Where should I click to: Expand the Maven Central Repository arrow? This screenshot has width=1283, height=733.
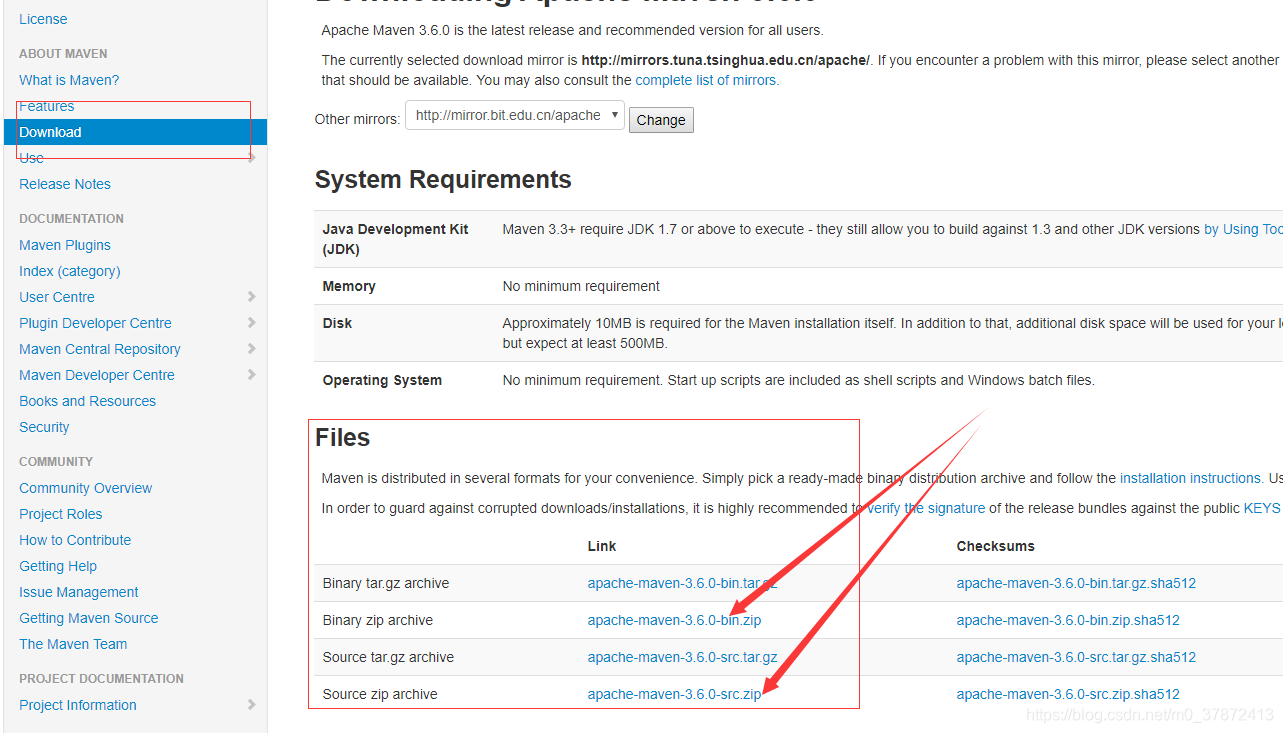tap(251, 349)
